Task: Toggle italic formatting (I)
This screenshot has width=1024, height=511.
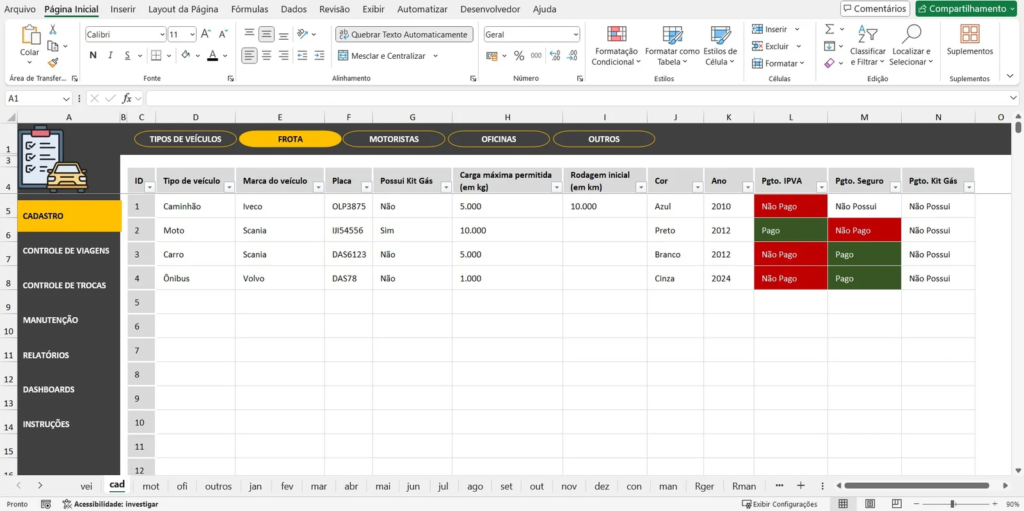Action: point(110,56)
